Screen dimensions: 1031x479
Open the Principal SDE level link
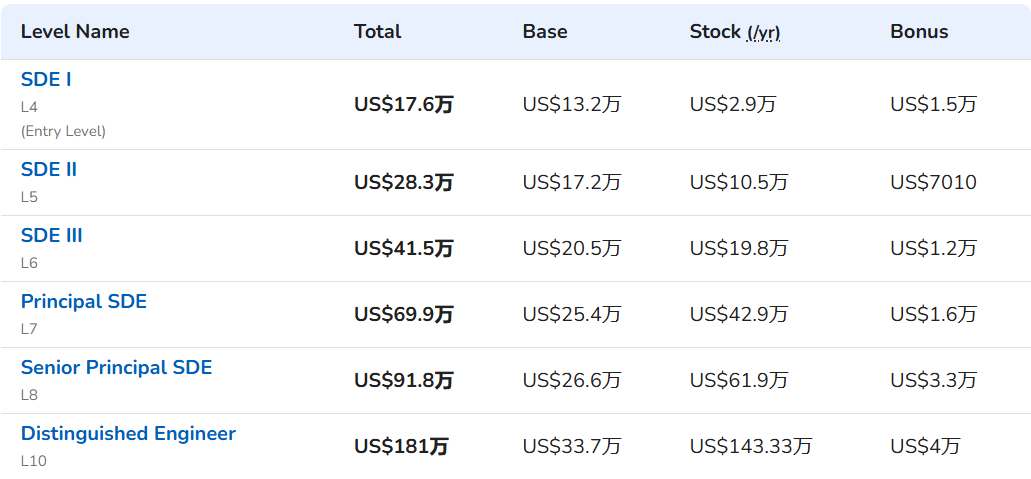coord(84,301)
